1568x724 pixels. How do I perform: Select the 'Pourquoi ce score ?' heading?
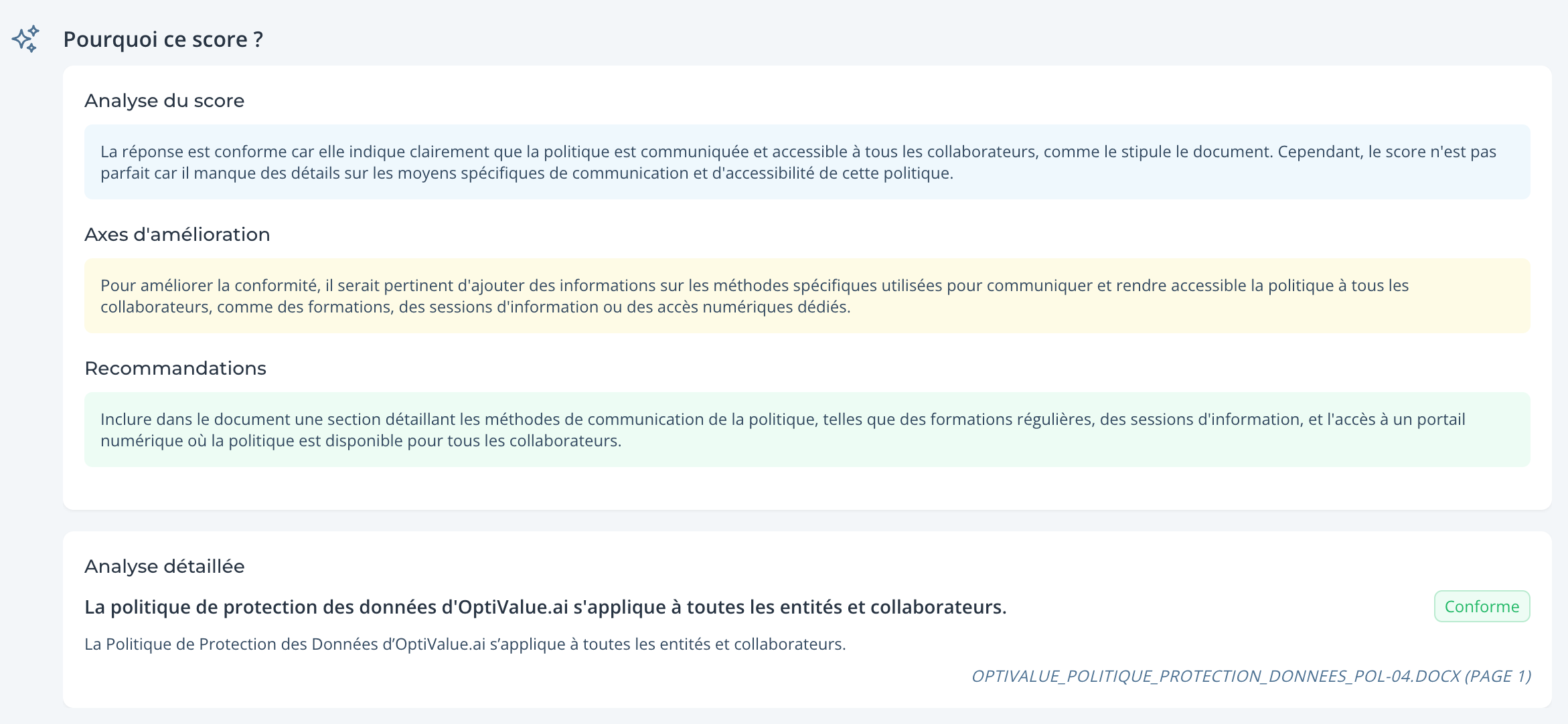pyautogui.click(x=163, y=39)
